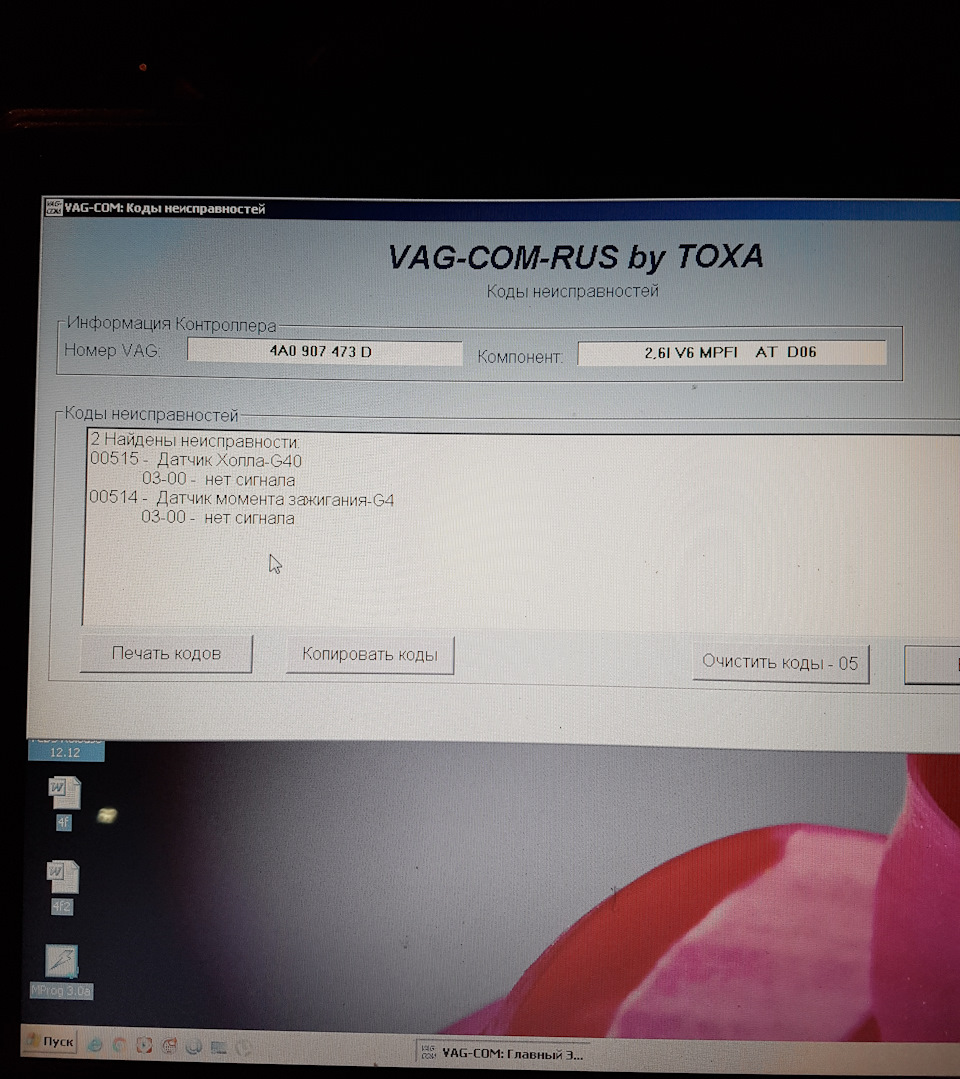
Task: Launch the MProg 3.0a desktop shortcut
Action: tap(61, 971)
